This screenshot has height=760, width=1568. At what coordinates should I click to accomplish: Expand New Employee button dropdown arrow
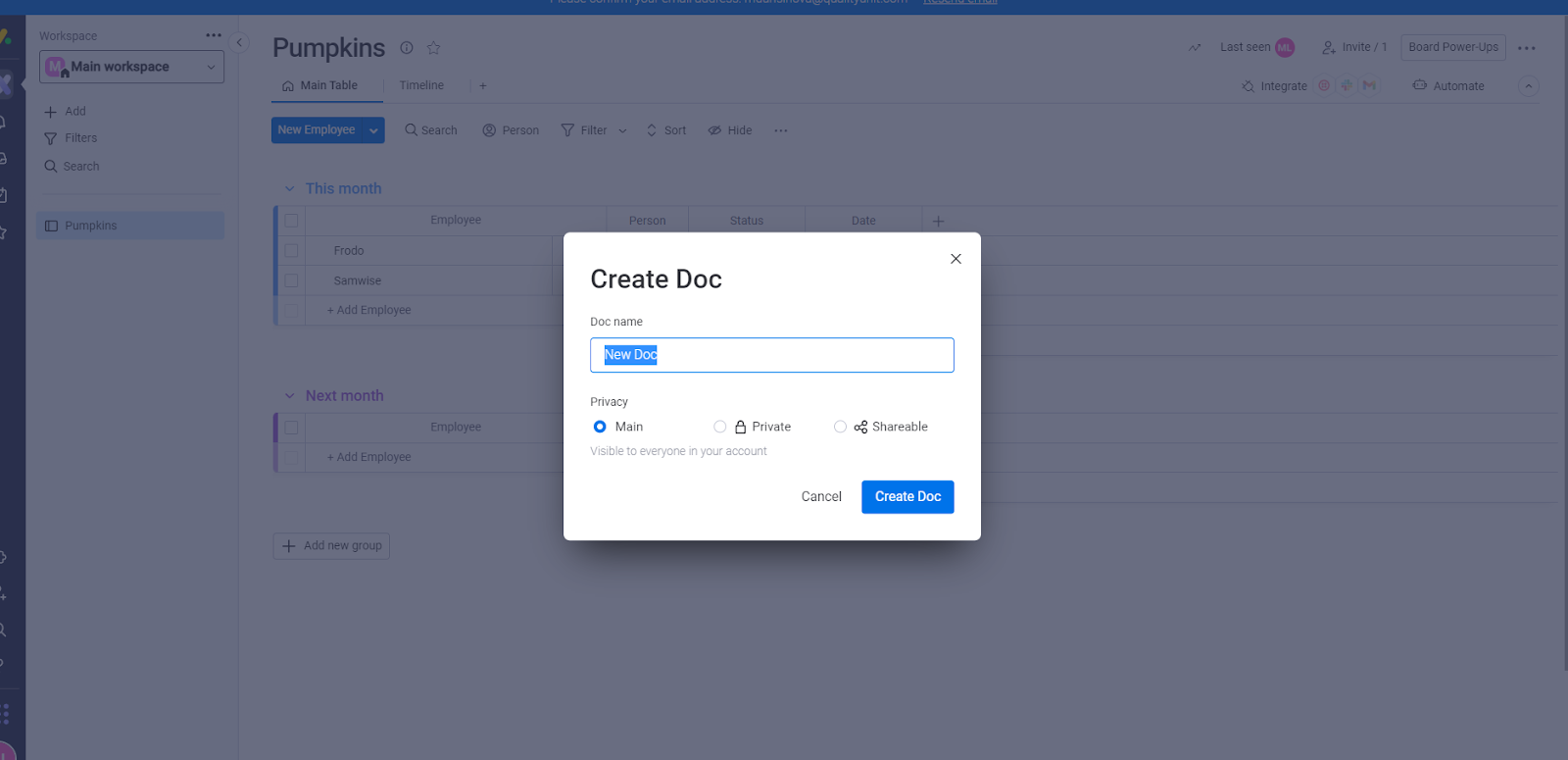[373, 130]
